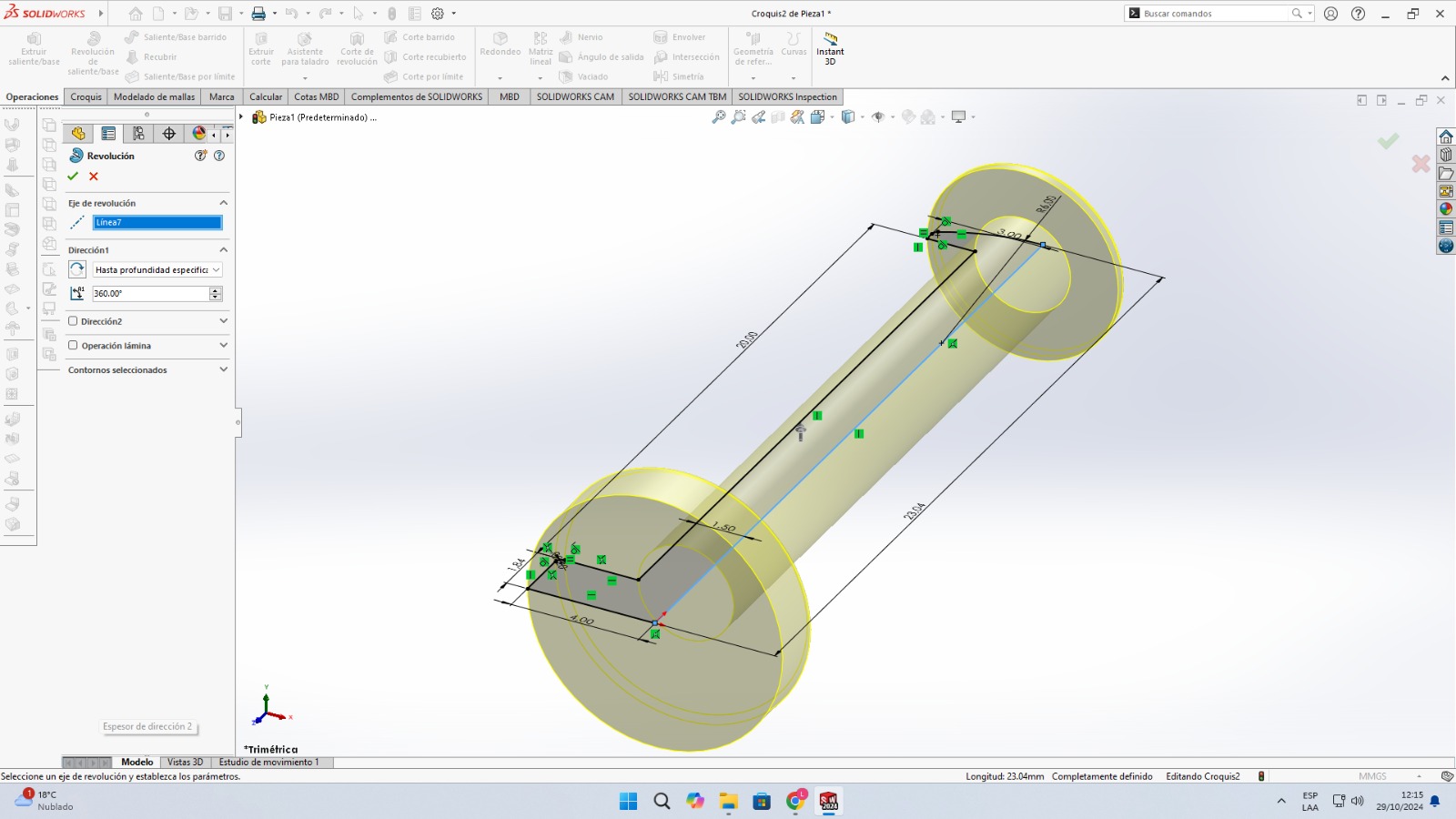Open the DimXpert crosshair tab
This screenshot has width=1456, height=819.
click(169, 134)
